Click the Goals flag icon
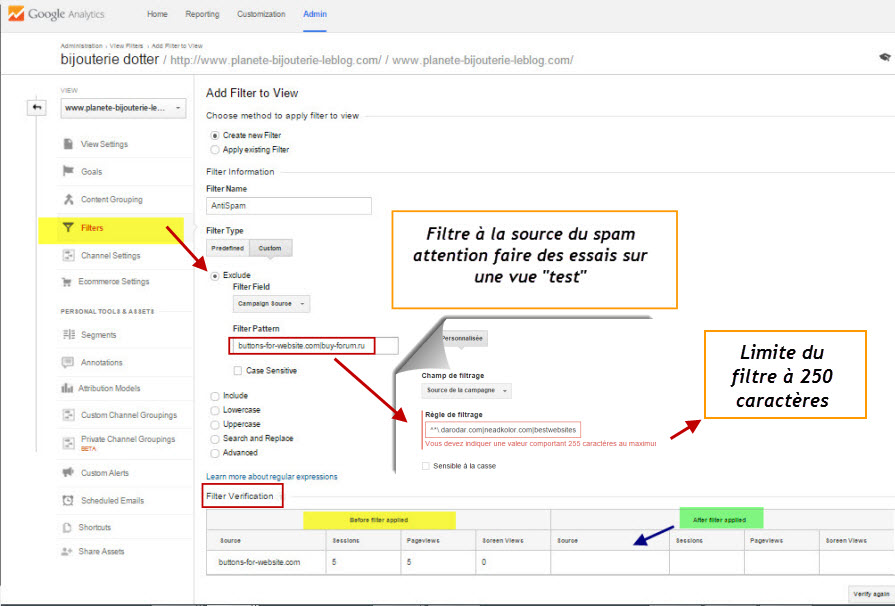This screenshot has height=606, width=895. click(x=68, y=171)
